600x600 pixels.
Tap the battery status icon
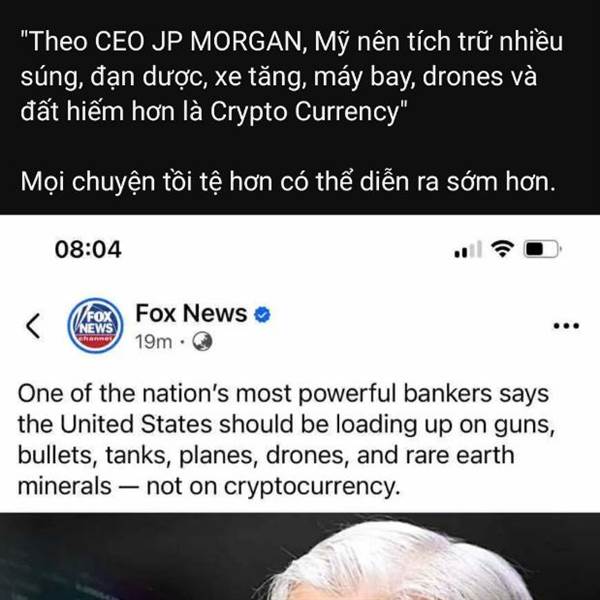click(x=542, y=249)
